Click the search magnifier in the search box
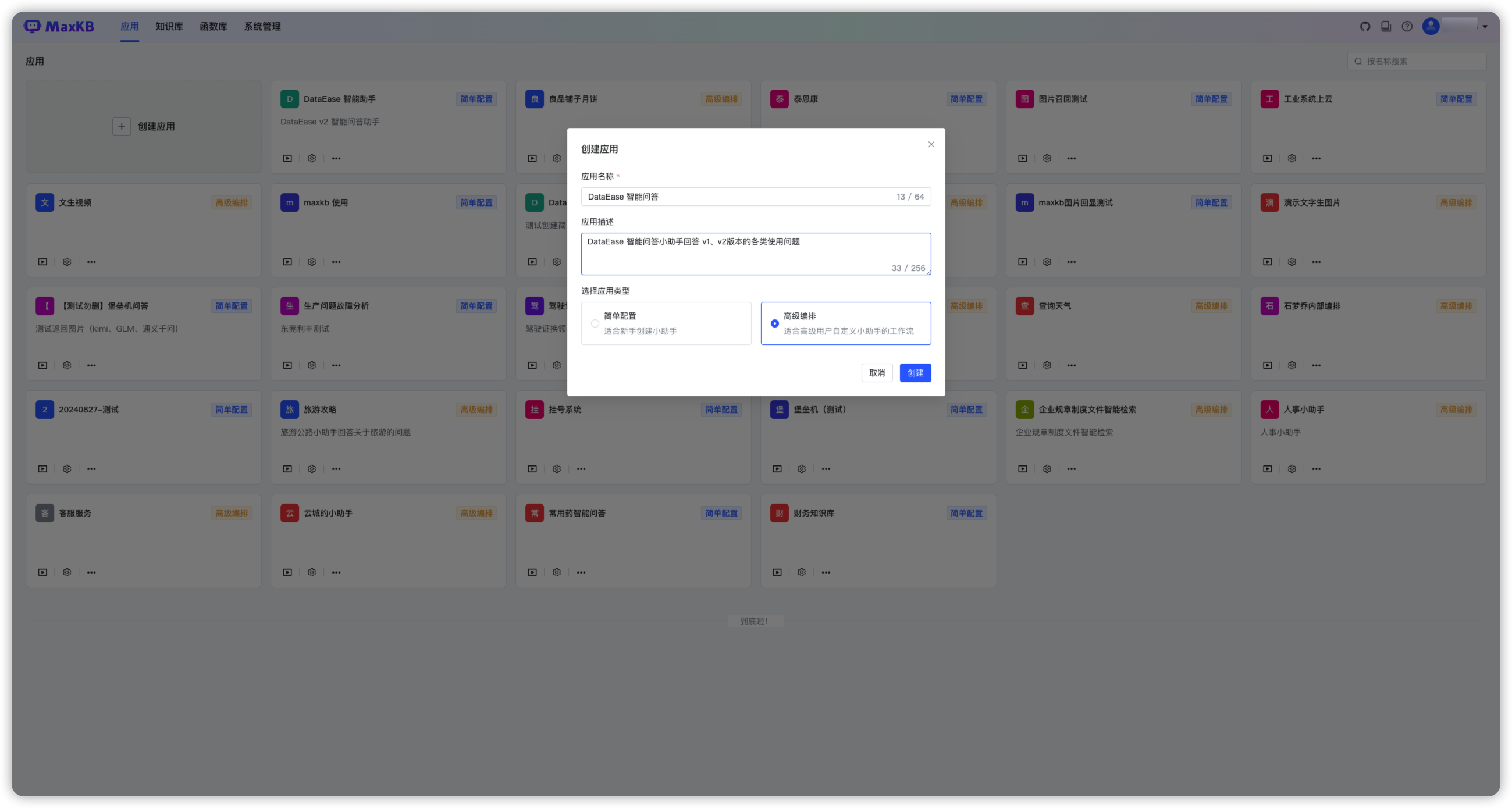Screen dimensions: 1512x808 [1358, 60]
